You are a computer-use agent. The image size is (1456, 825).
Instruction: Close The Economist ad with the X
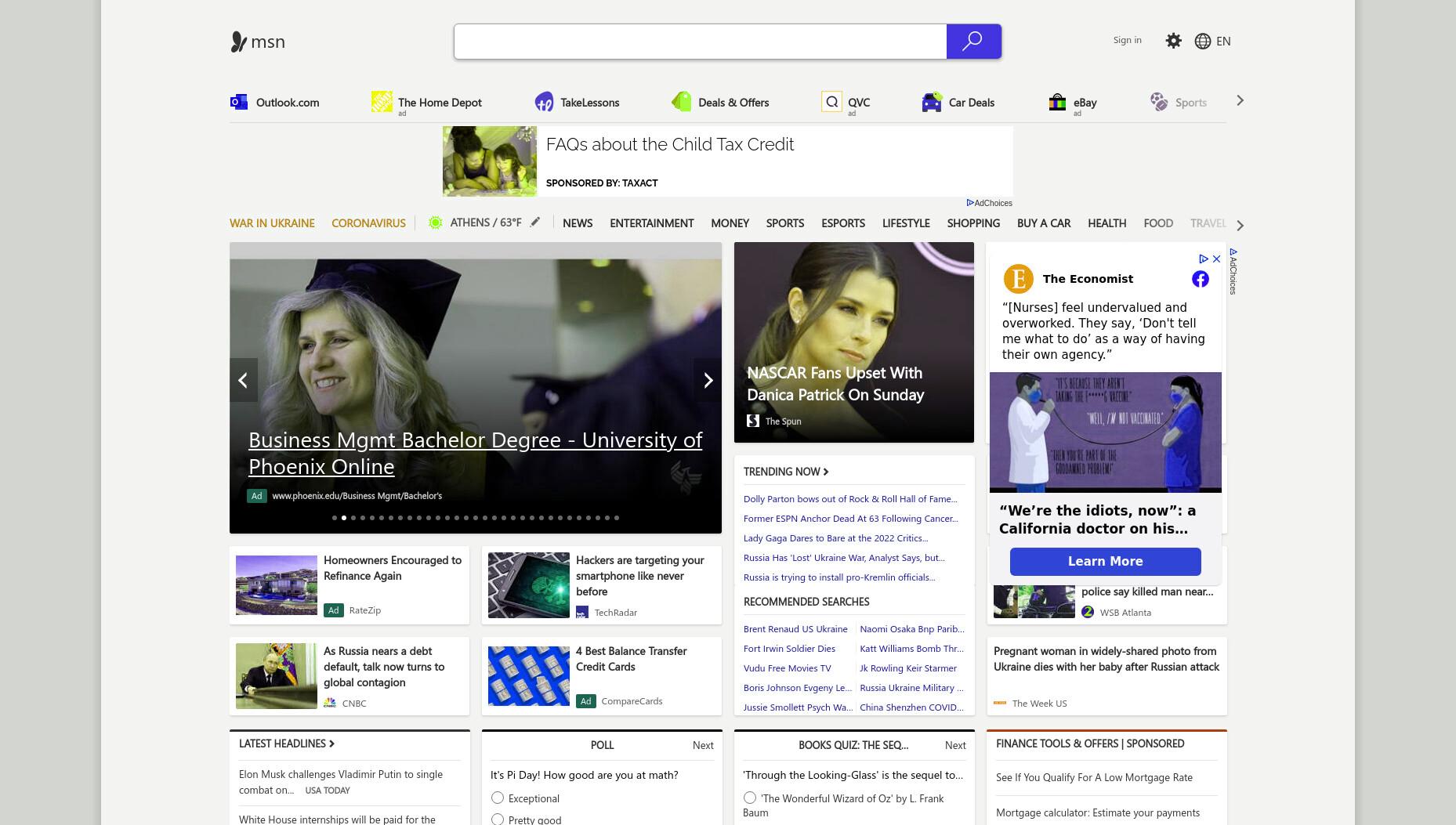1216,259
